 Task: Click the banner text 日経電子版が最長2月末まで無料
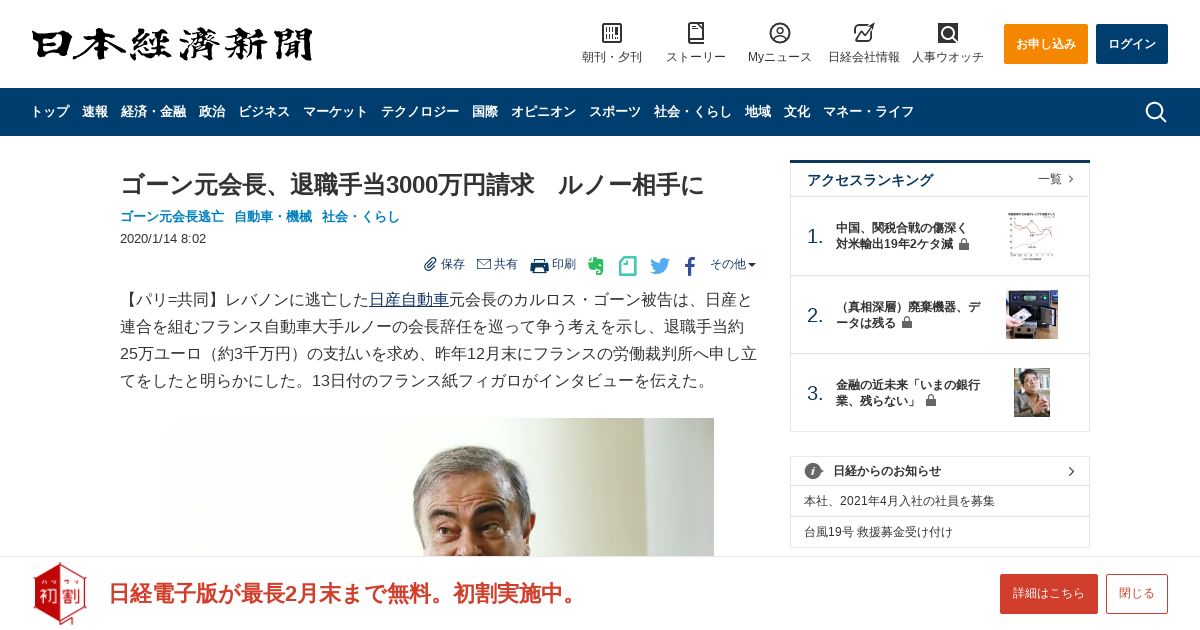(x=343, y=593)
